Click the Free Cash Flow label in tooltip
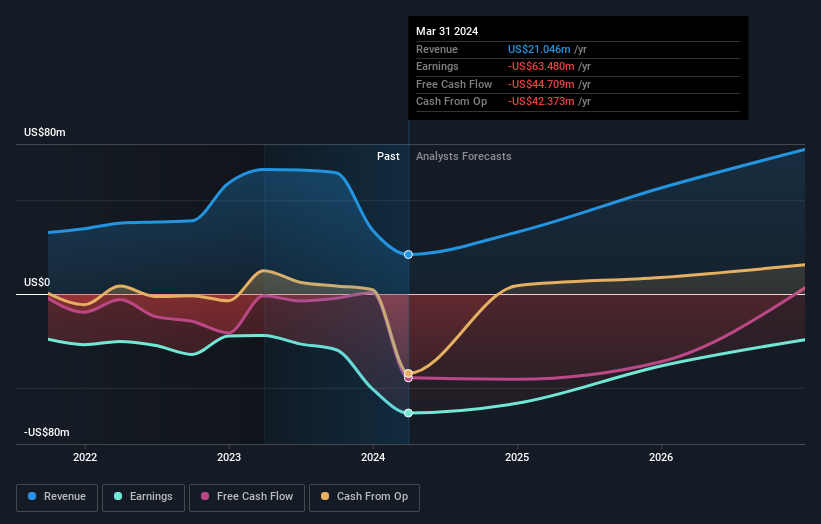The width and height of the screenshot is (821, 524). [454, 84]
